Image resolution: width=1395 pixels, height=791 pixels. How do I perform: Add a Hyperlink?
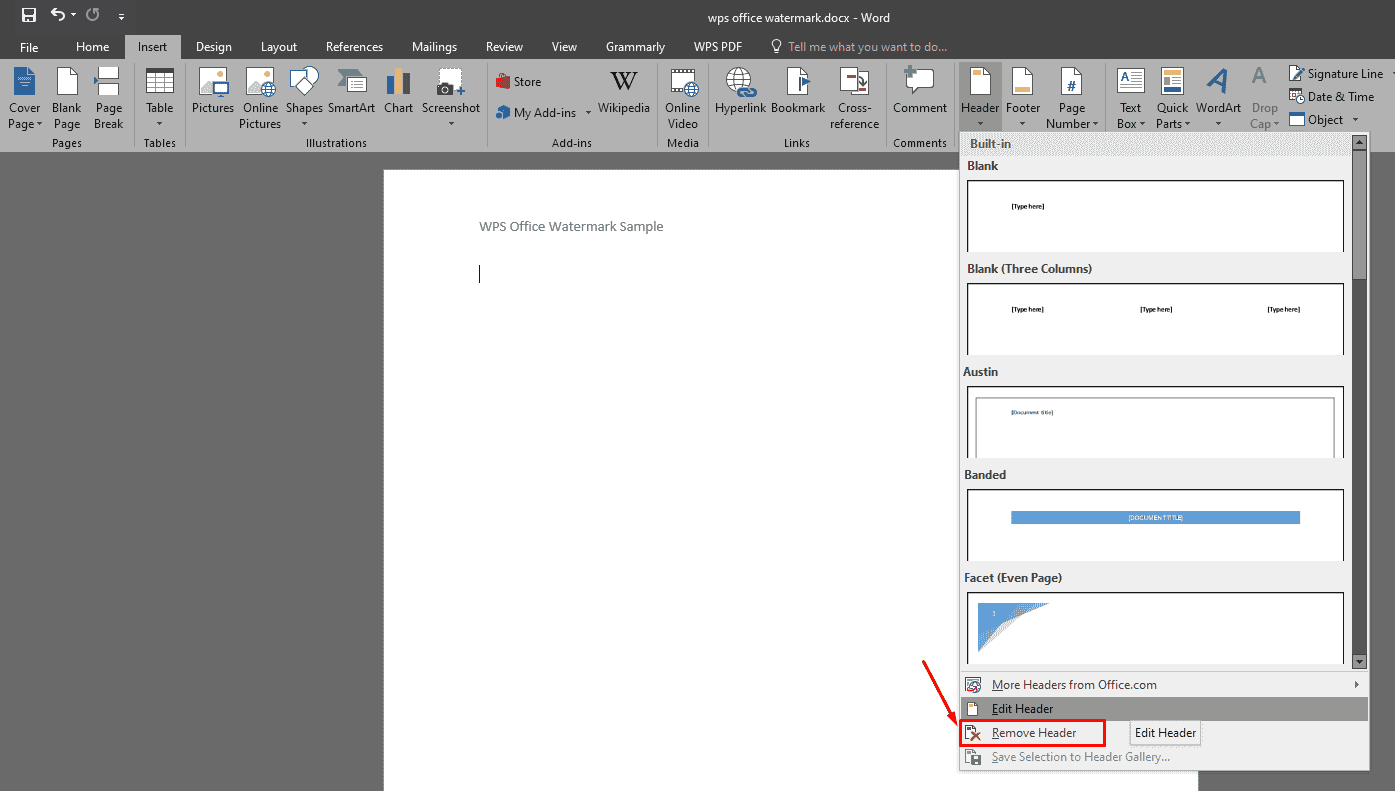click(739, 96)
